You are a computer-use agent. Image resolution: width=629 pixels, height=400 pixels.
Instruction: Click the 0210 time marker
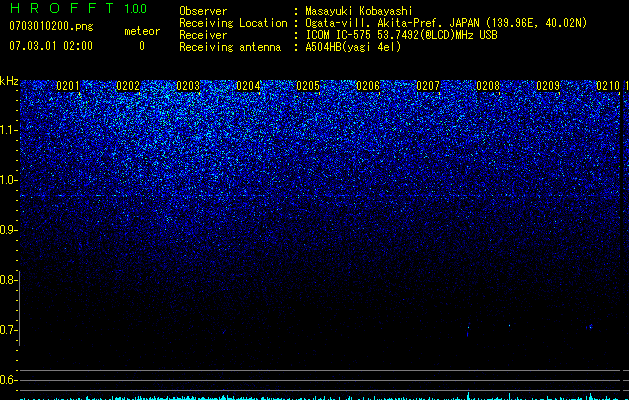click(x=608, y=86)
